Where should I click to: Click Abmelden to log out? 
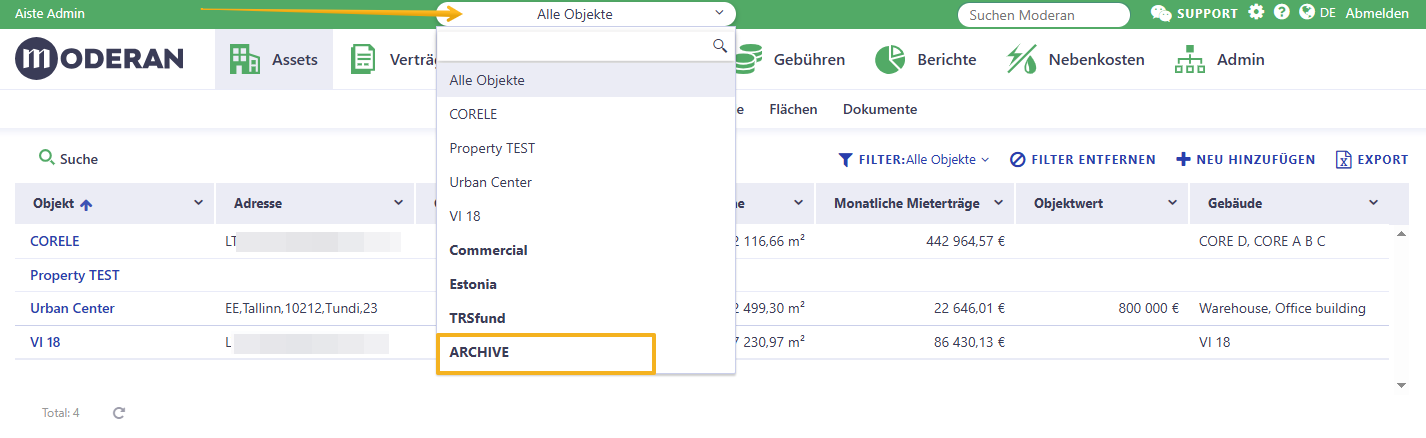pos(1377,14)
